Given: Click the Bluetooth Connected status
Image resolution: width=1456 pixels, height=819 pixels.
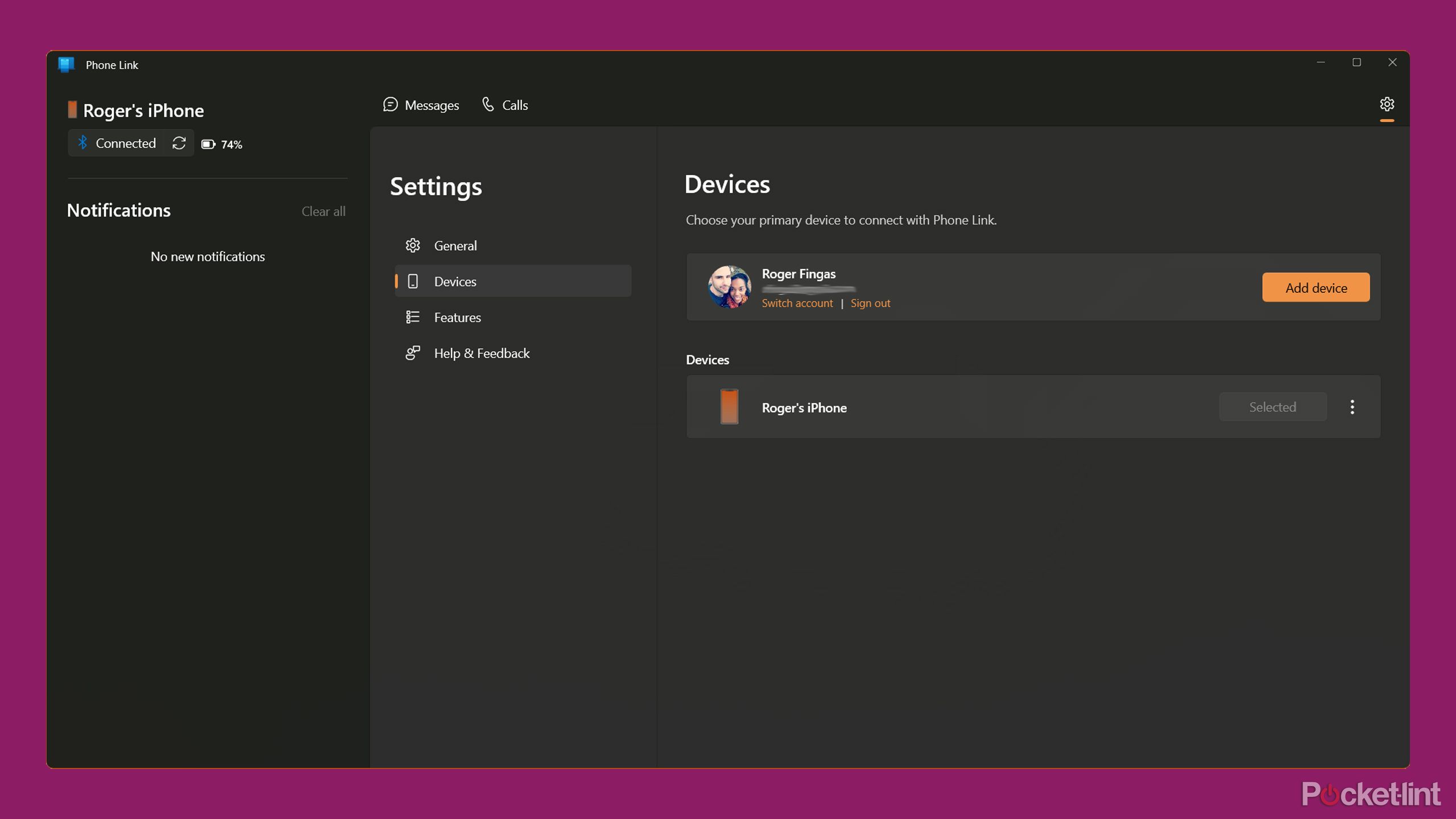Looking at the screenshot, I should click(117, 143).
